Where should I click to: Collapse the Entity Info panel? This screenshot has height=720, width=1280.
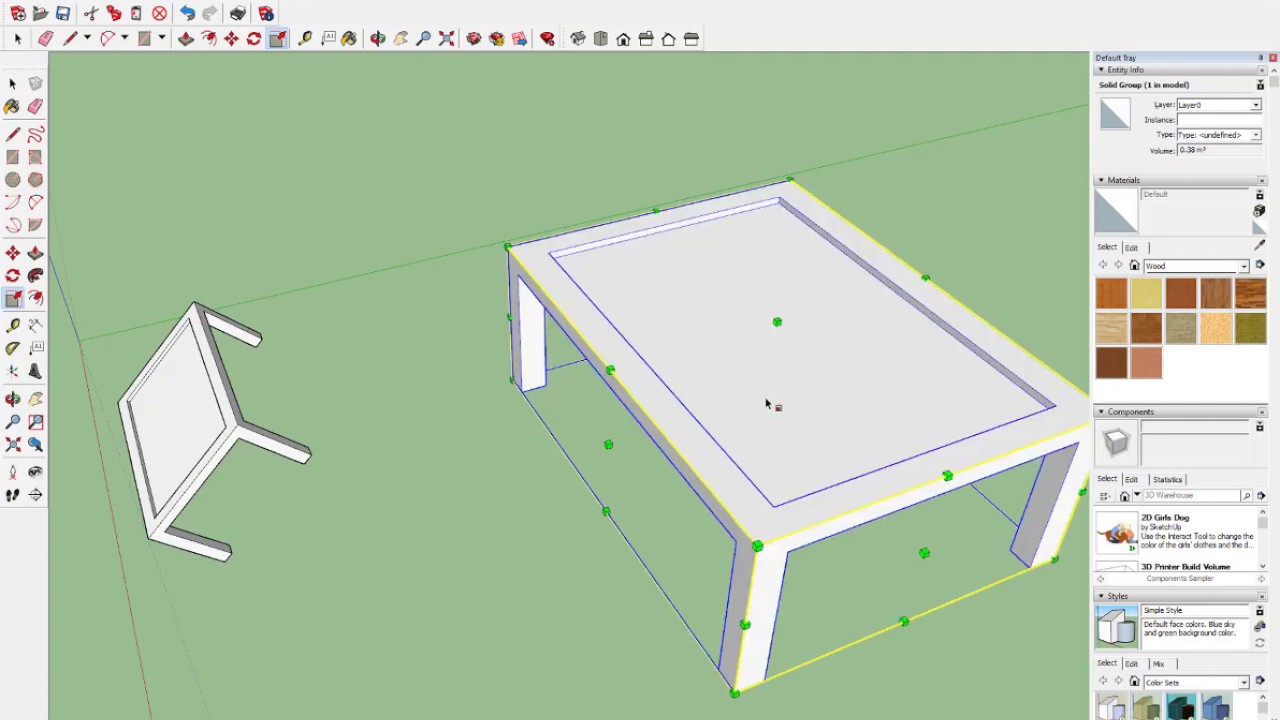[x=1101, y=70]
